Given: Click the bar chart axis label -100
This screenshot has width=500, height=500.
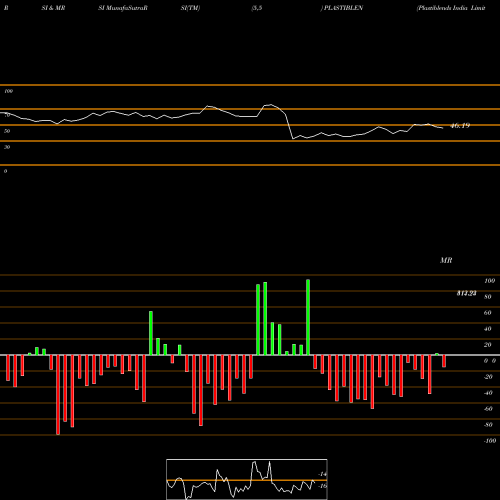Looking at the screenshot, I should (490, 441).
